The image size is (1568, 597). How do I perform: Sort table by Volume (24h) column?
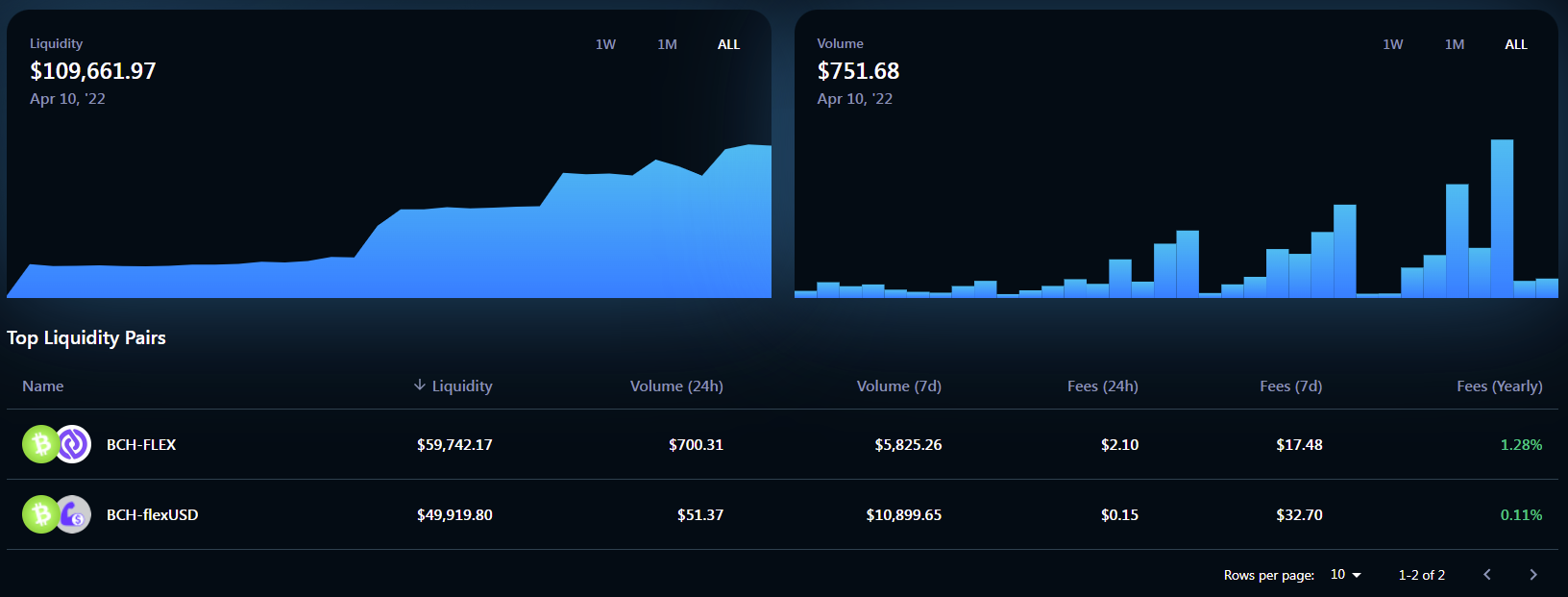pos(676,386)
